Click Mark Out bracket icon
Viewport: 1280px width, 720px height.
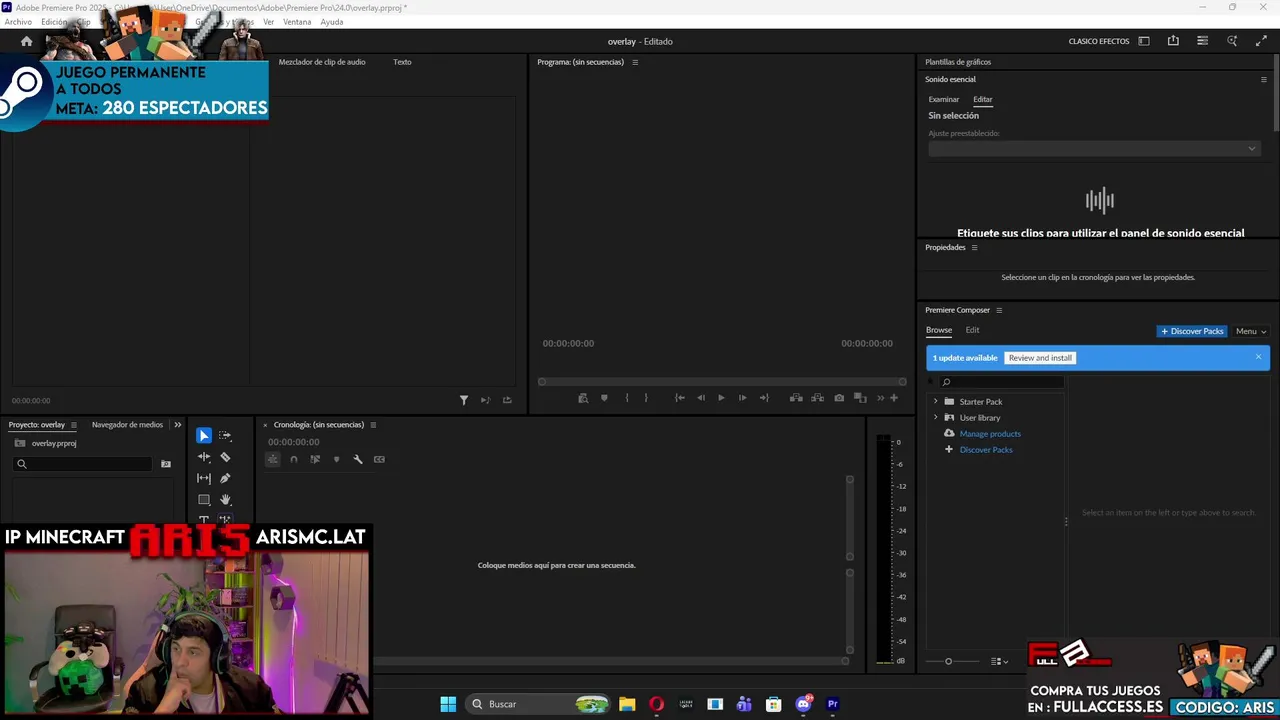coord(646,398)
